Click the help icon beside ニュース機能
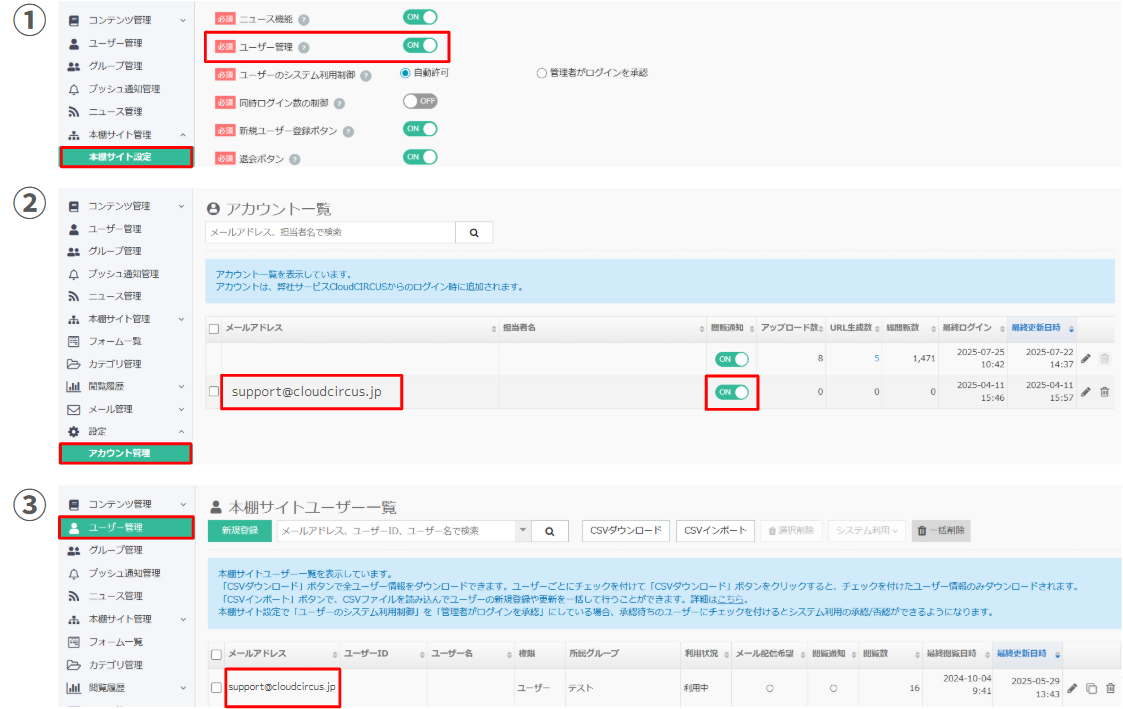Screen dimensions: 1123x709 click(304, 19)
